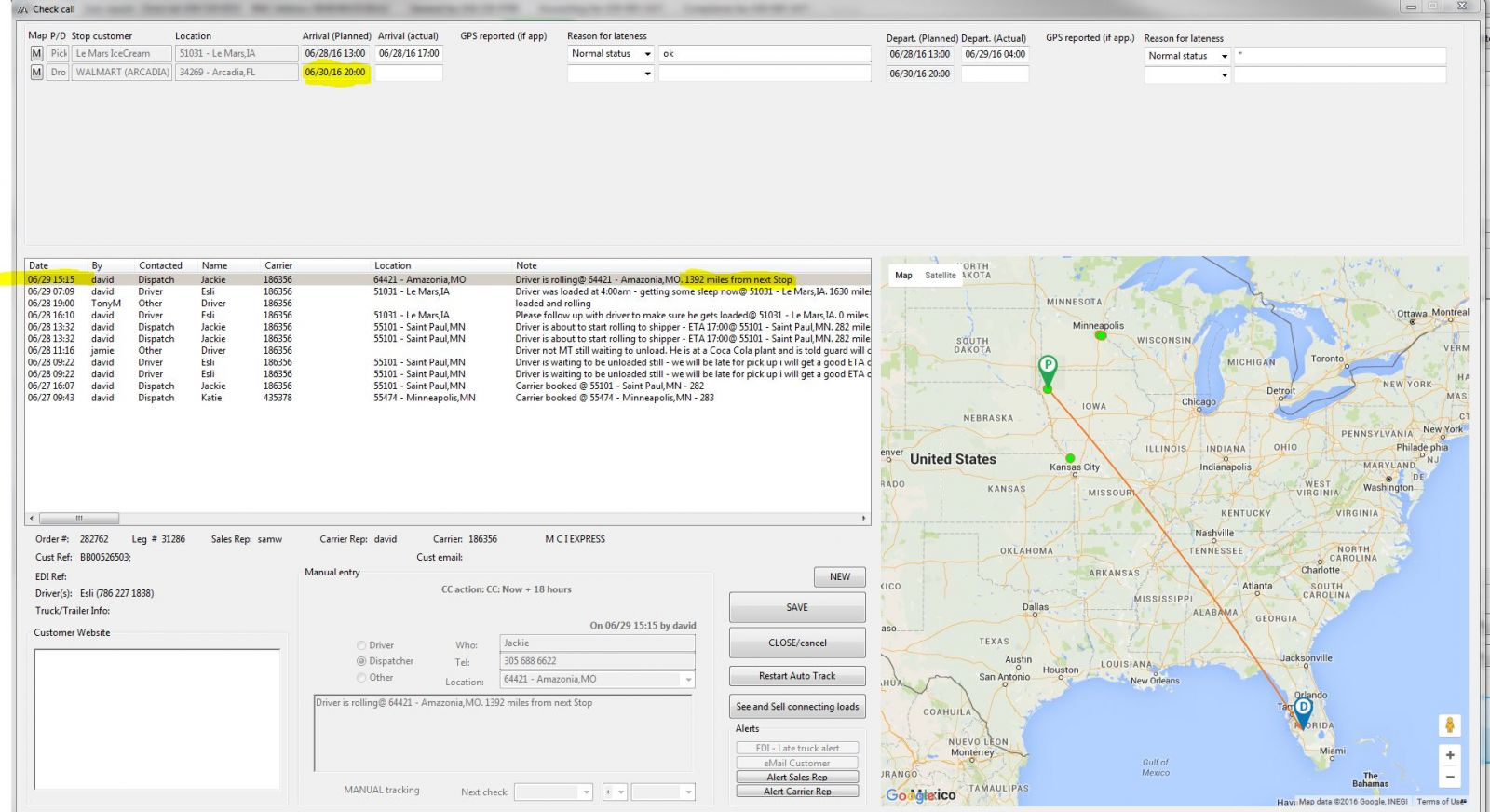The height and width of the screenshot is (812, 1490).
Task: Zoom out on the map
Action: point(1449,777)
